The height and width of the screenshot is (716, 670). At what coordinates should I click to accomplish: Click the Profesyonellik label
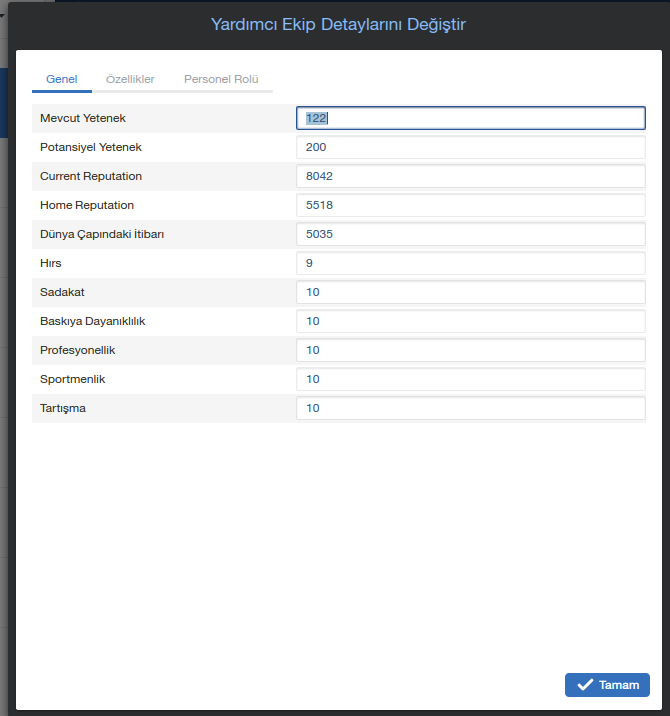[x=78, y=350]
